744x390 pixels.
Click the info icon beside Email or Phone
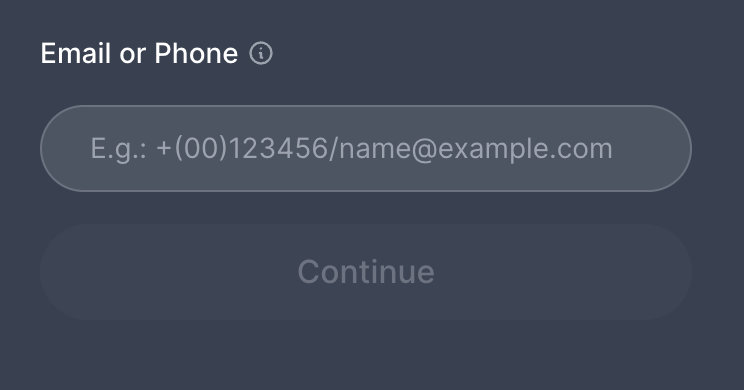coord(261,53)
